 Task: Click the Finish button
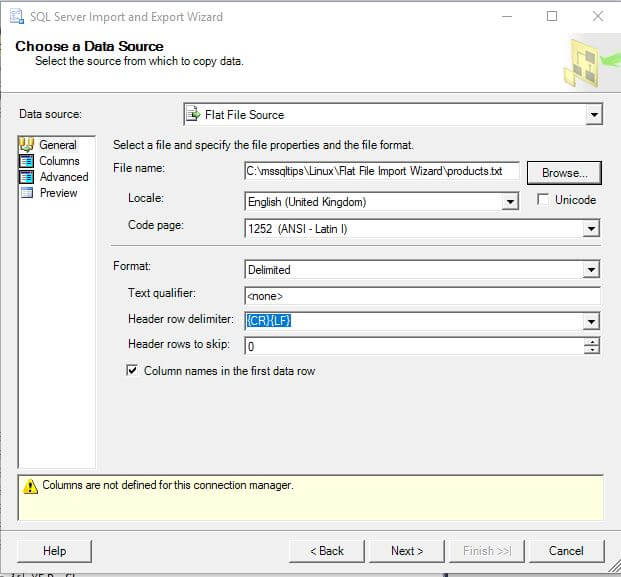(487, 551)
